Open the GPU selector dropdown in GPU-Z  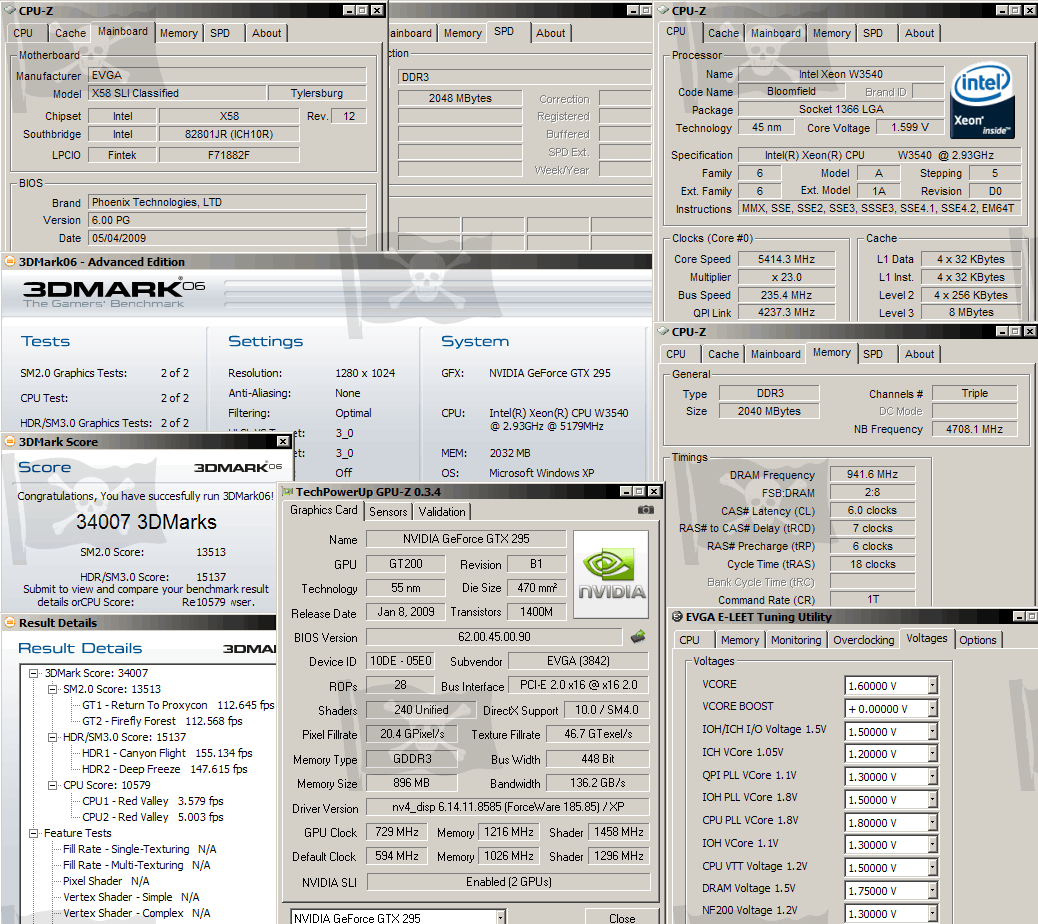(501, 917)
